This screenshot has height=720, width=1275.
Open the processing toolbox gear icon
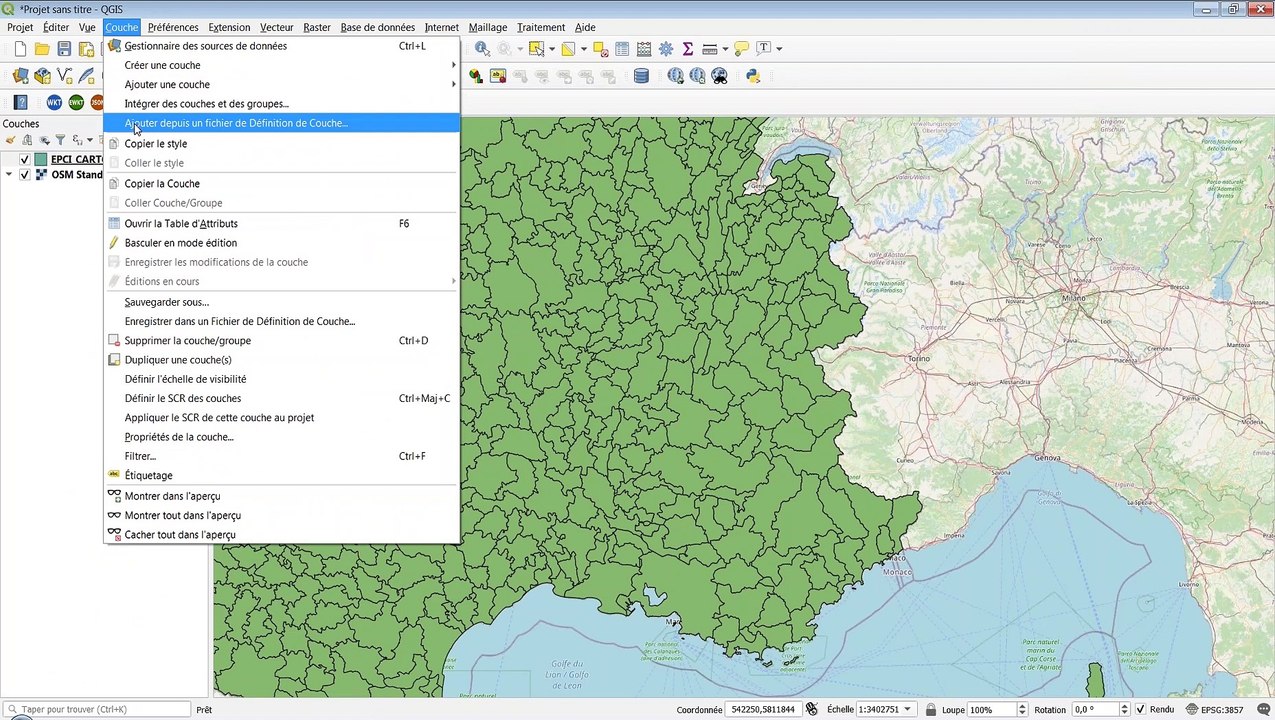point(666,49)
